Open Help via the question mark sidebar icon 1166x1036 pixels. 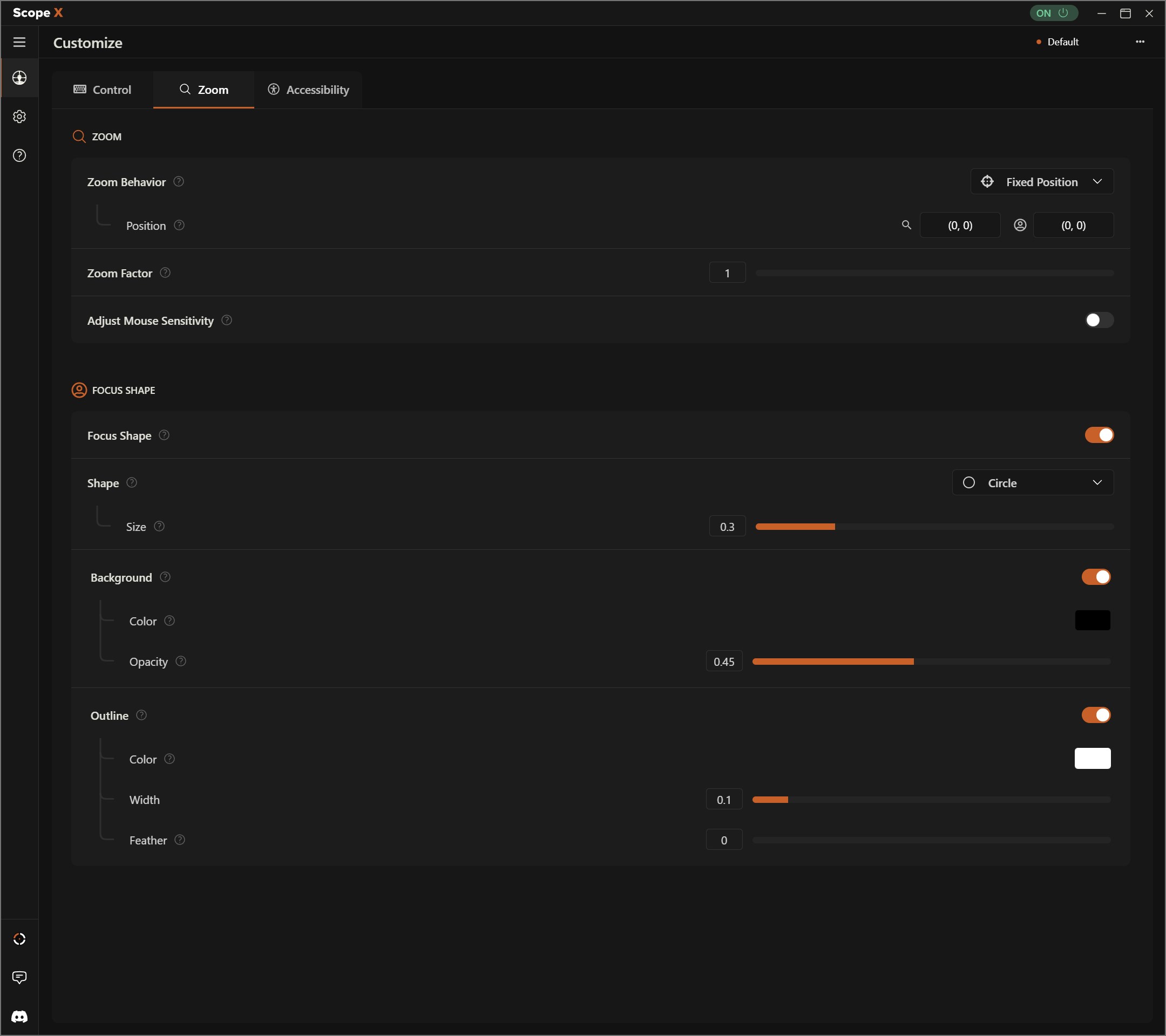coord(19,155)
